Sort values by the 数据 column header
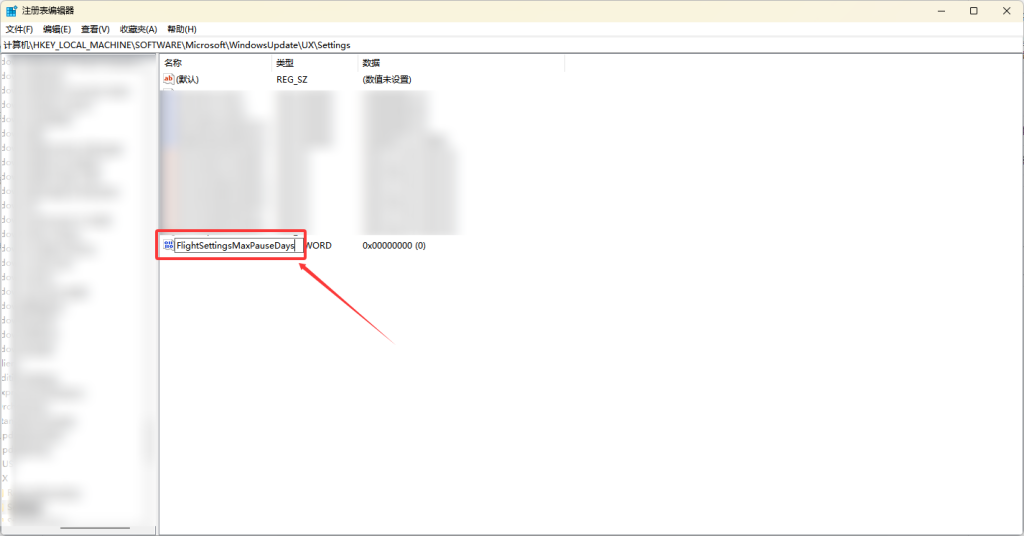The image size is (1024, 536). pyautogui.click(x=371, y=63)
